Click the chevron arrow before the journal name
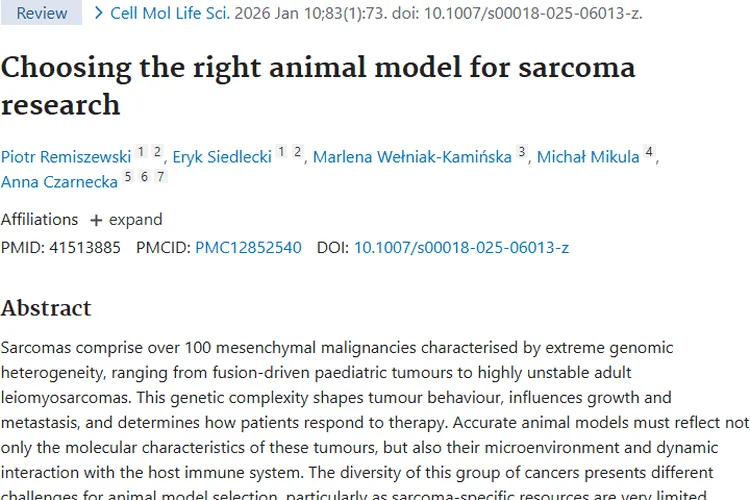 pyautogui.click(x=99, y=13)
